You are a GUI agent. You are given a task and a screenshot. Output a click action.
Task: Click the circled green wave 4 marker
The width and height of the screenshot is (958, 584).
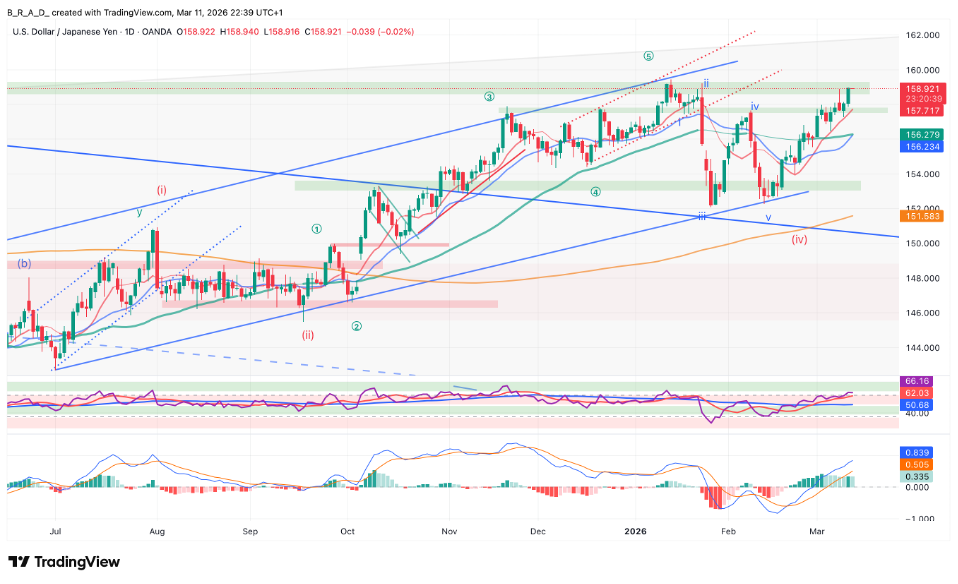(x=595, y=192)
